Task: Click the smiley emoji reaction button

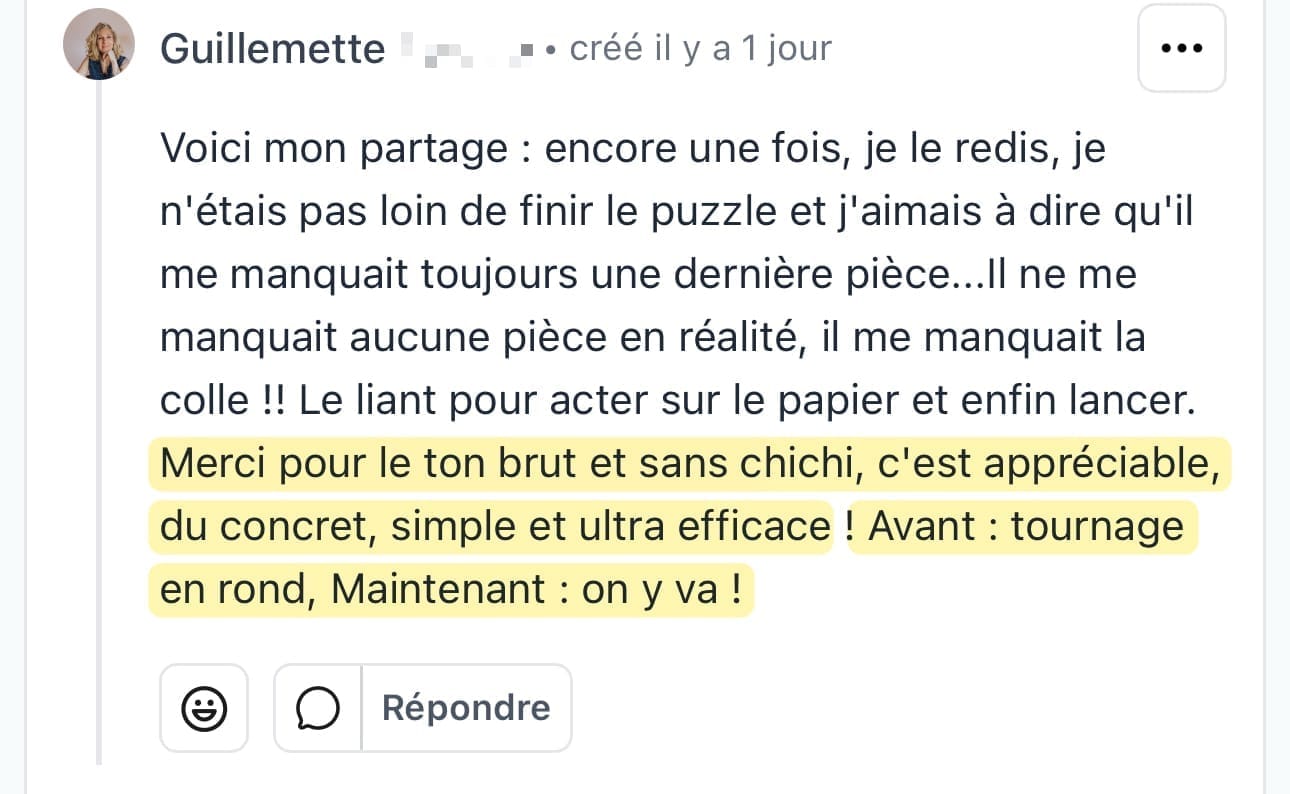Action: (x=203, y=708)
